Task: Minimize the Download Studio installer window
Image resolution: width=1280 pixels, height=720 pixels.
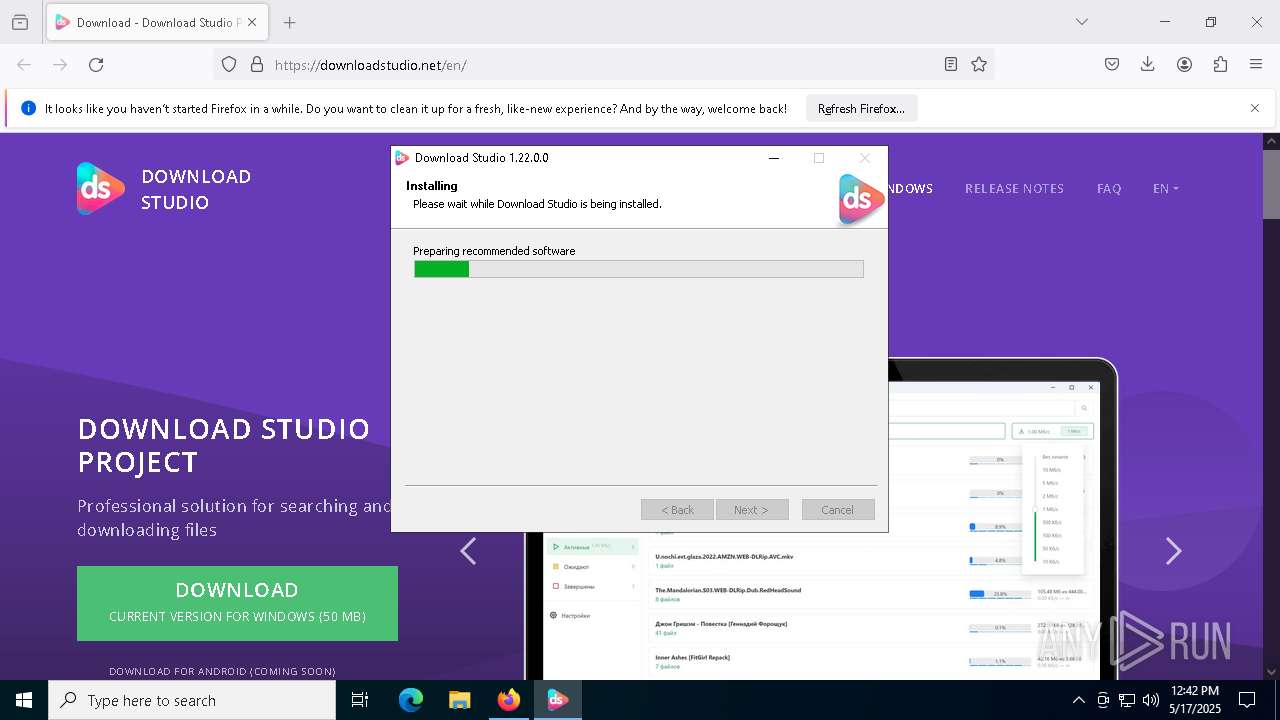Action: tap(773, 158)
